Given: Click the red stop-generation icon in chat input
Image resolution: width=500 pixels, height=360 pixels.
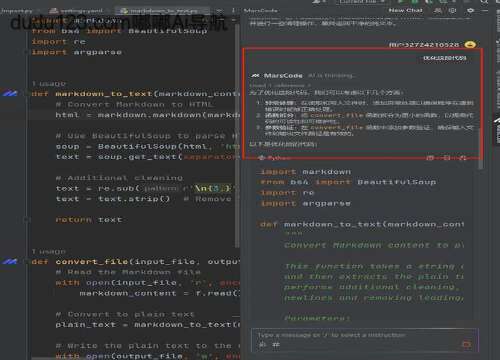Looking at the screenshot, I should click(x=467, y=344).
